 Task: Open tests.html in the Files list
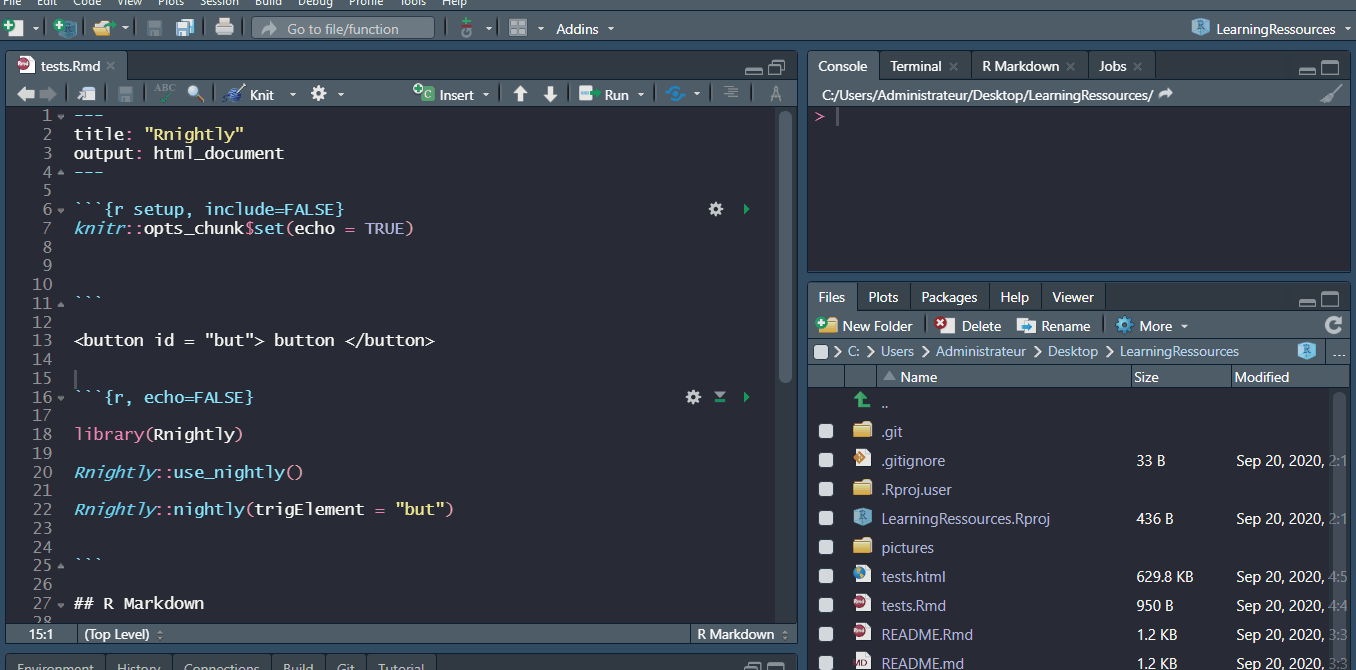(913, 576)
